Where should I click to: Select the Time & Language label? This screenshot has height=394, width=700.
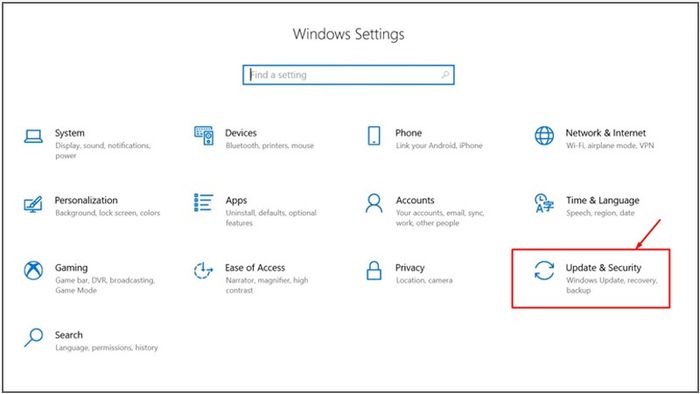[603, 201]
